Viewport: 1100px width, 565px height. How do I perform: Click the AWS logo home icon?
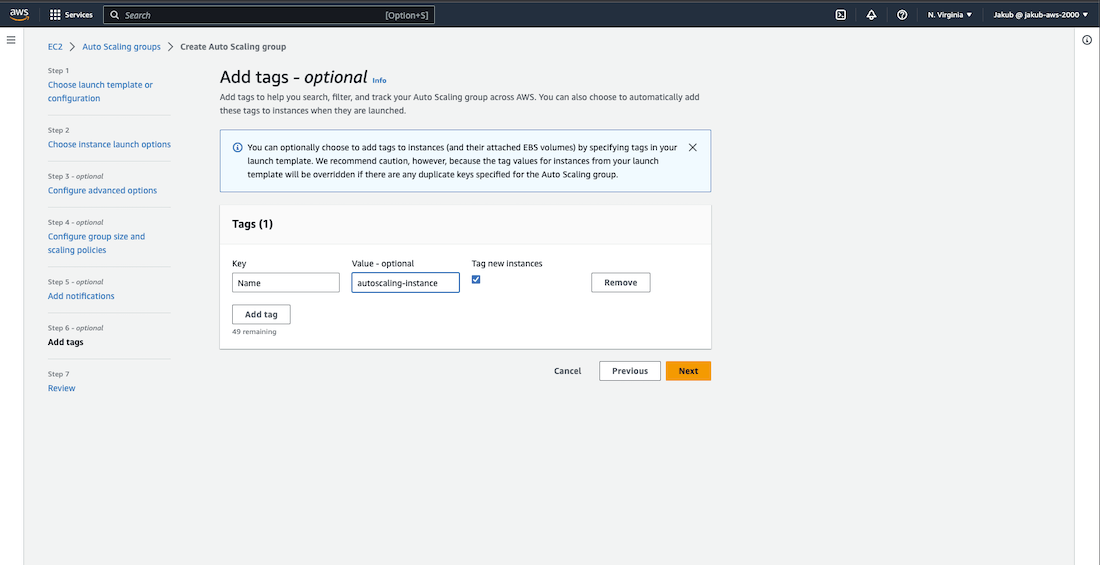19,14
